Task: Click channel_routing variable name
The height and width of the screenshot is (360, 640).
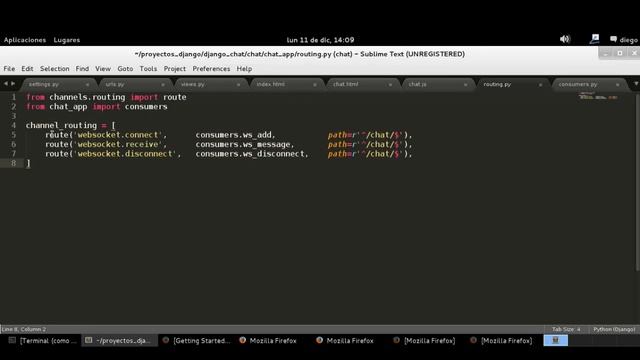Action: pos(61,125)
